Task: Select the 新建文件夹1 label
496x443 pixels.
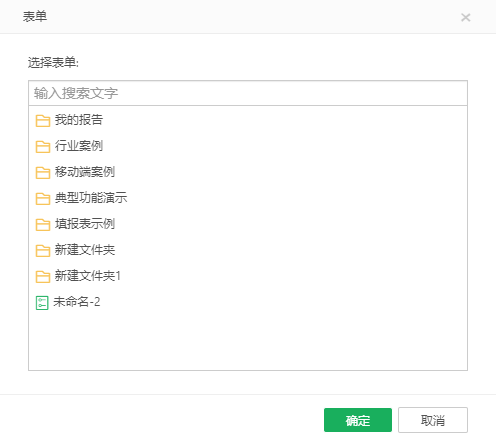Action: pos(88,276)
